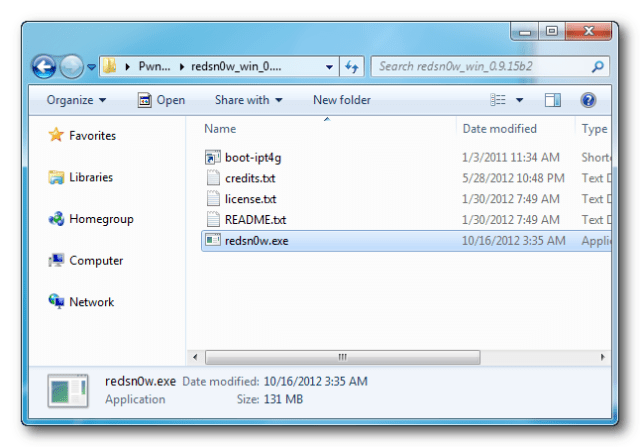Image resolution: width=640 pixels, height=447 pixels.
Task: Click the boot-ipt4g shortcut icon
Action: click(x=213, y=157)
